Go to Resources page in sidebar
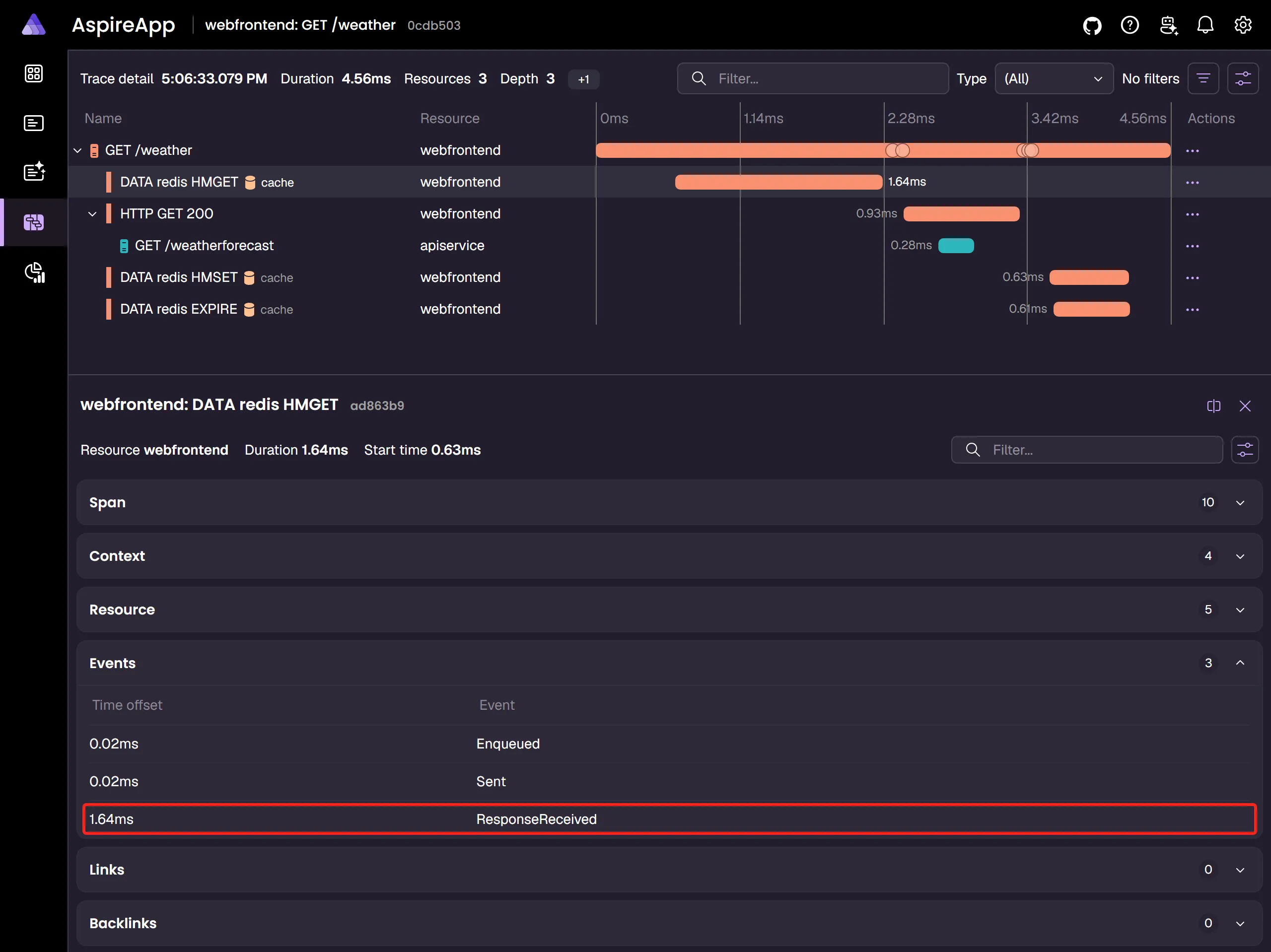Screen dimensions: 1271x952 pyautogui.click(x=33, y=73)
